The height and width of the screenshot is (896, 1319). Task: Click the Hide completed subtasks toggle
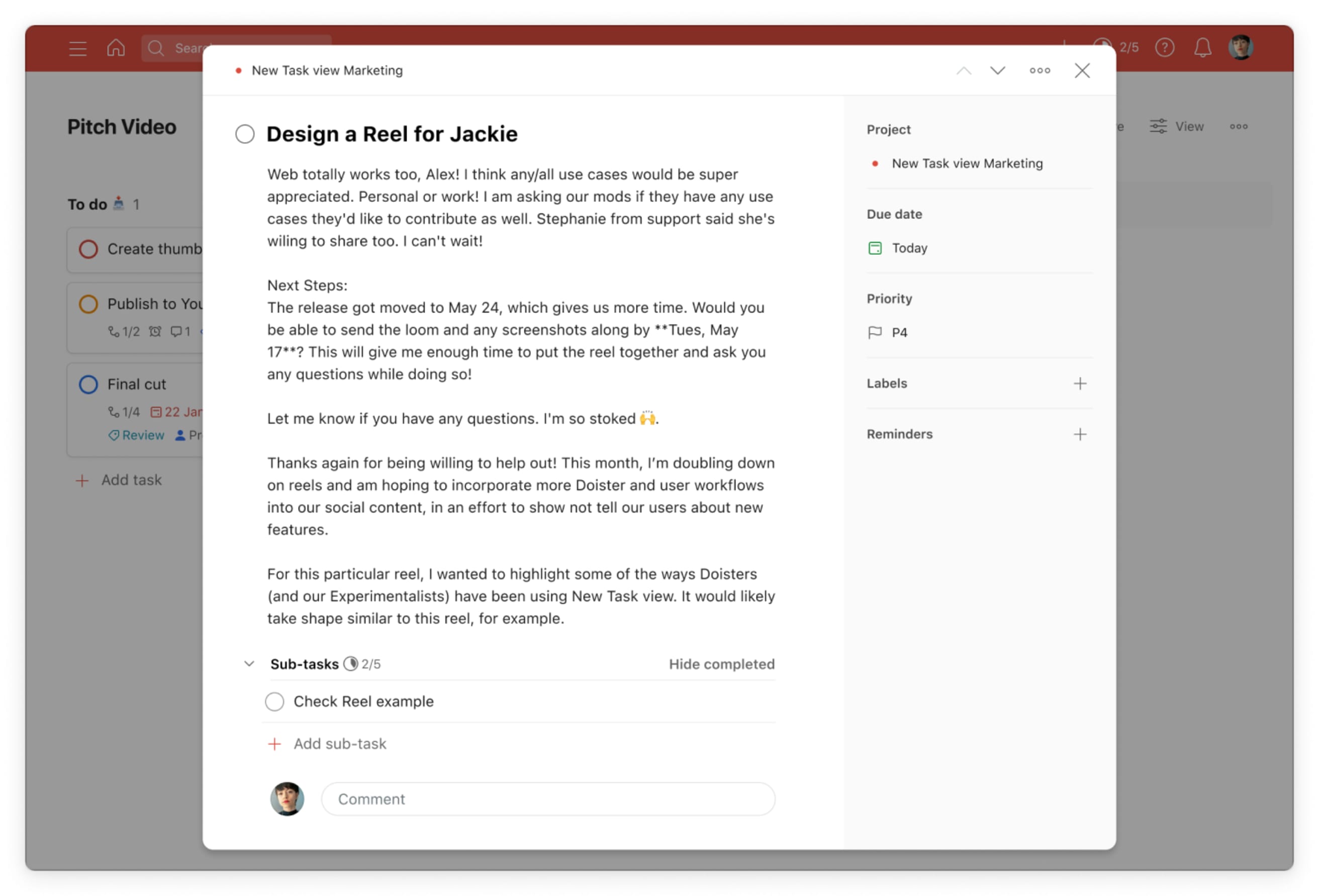tap(722, 664)
